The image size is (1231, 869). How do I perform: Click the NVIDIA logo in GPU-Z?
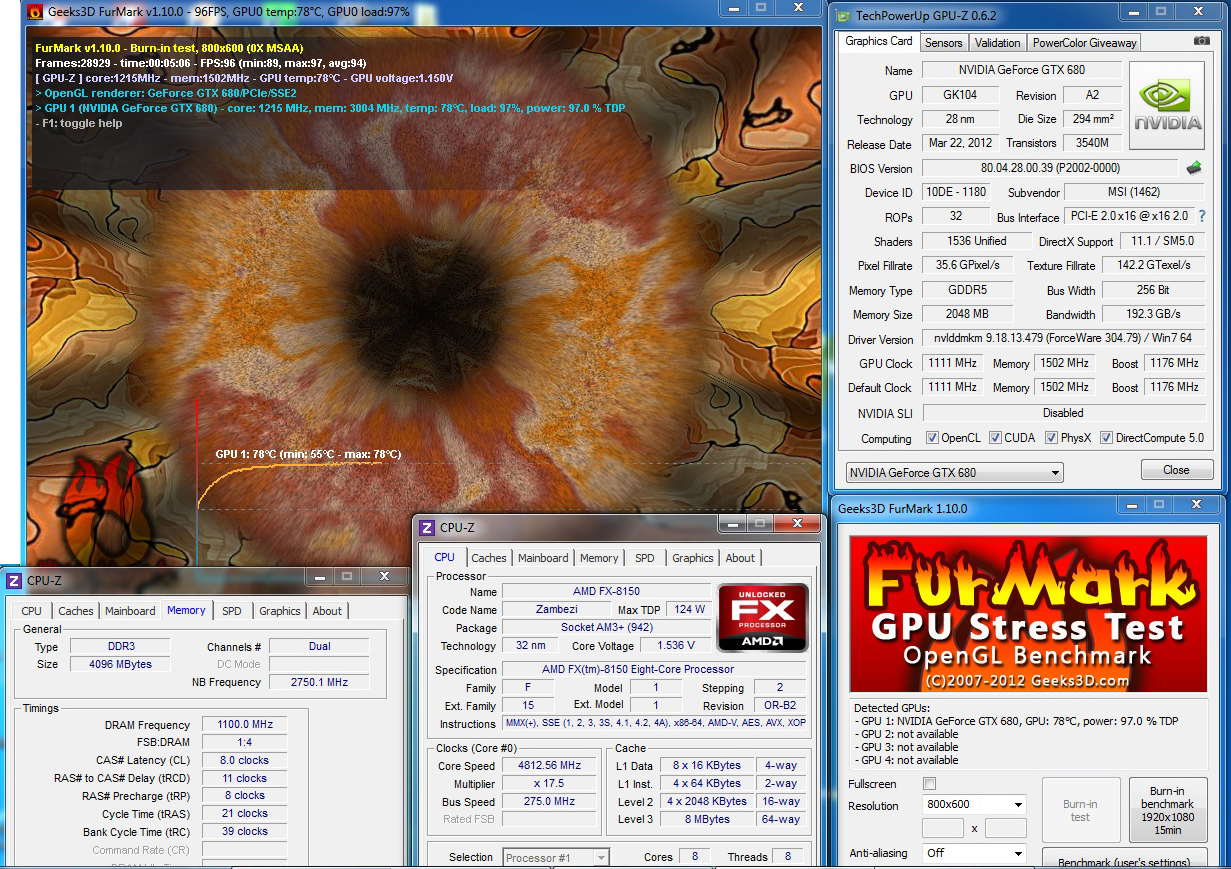(1168, 105)
